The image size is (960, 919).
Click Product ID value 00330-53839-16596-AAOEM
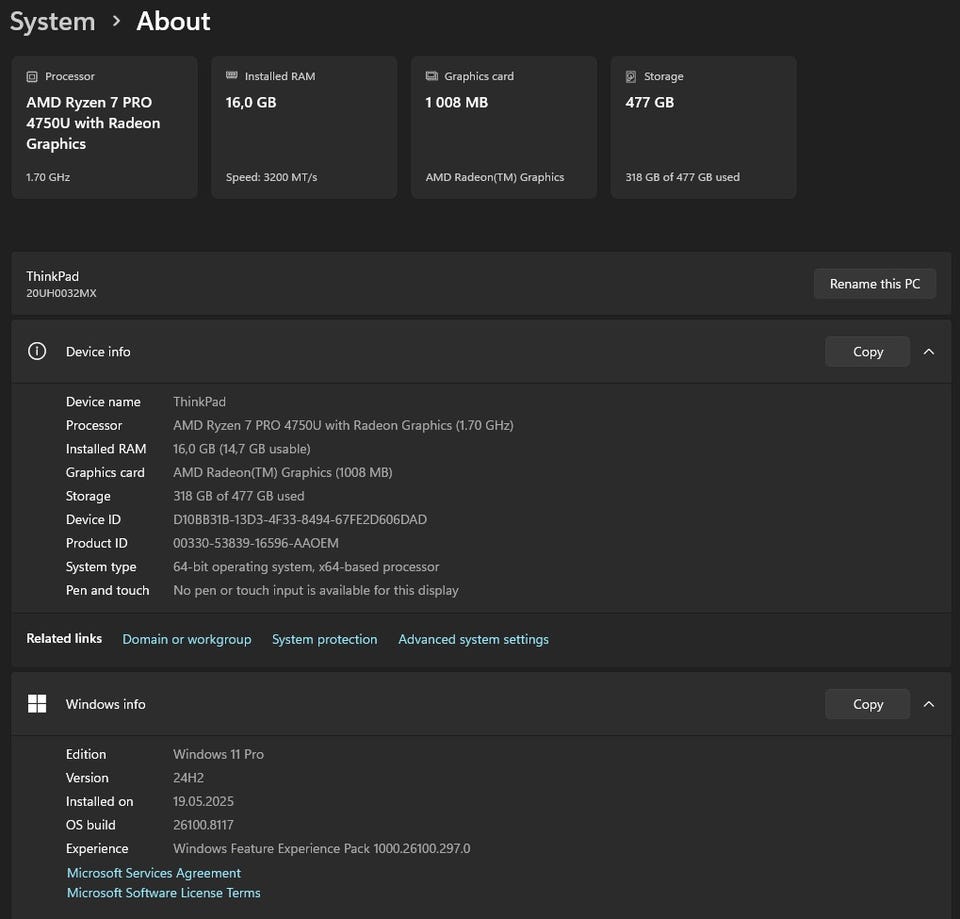coord(256,543)
